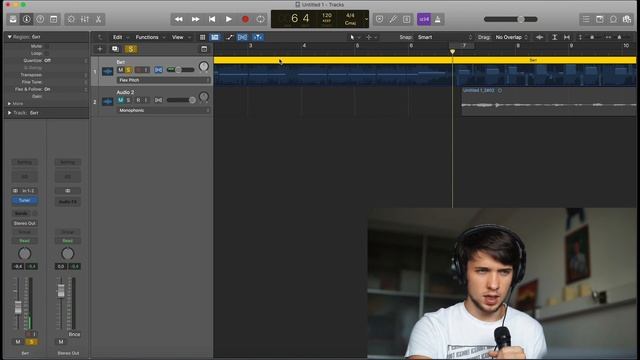The image size is (640, 360).
Task: Record-enable the Audio 2 track R button
Action: coord(138,100)
